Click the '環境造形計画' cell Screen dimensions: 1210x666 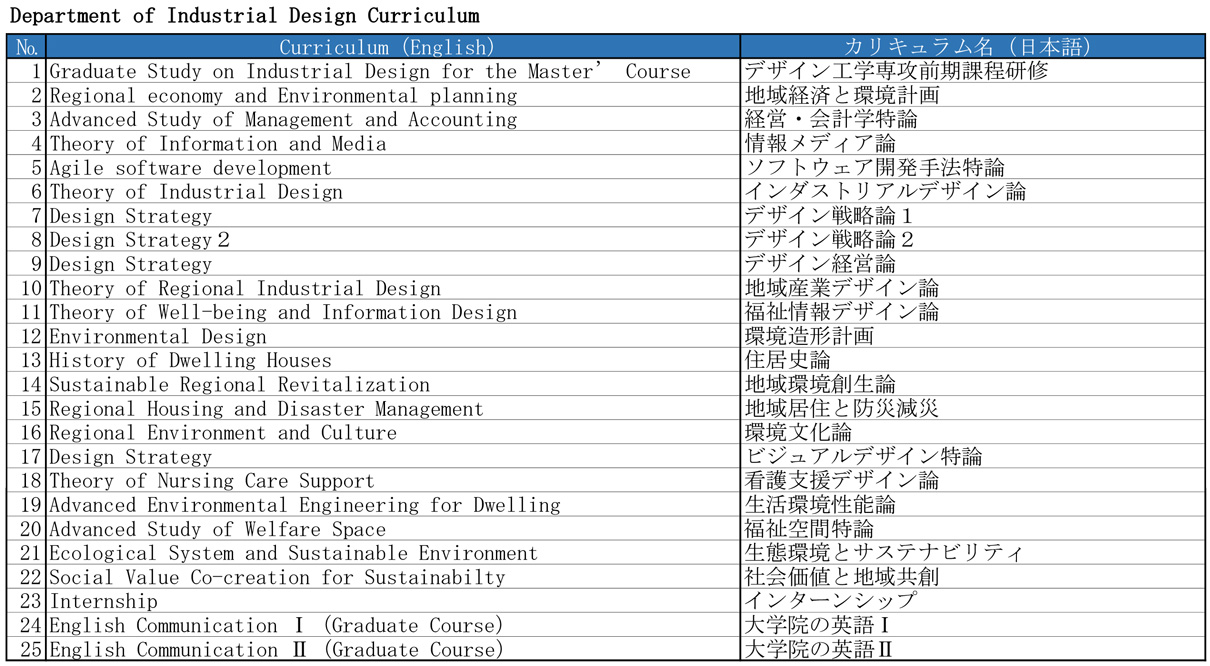point(972,336)
